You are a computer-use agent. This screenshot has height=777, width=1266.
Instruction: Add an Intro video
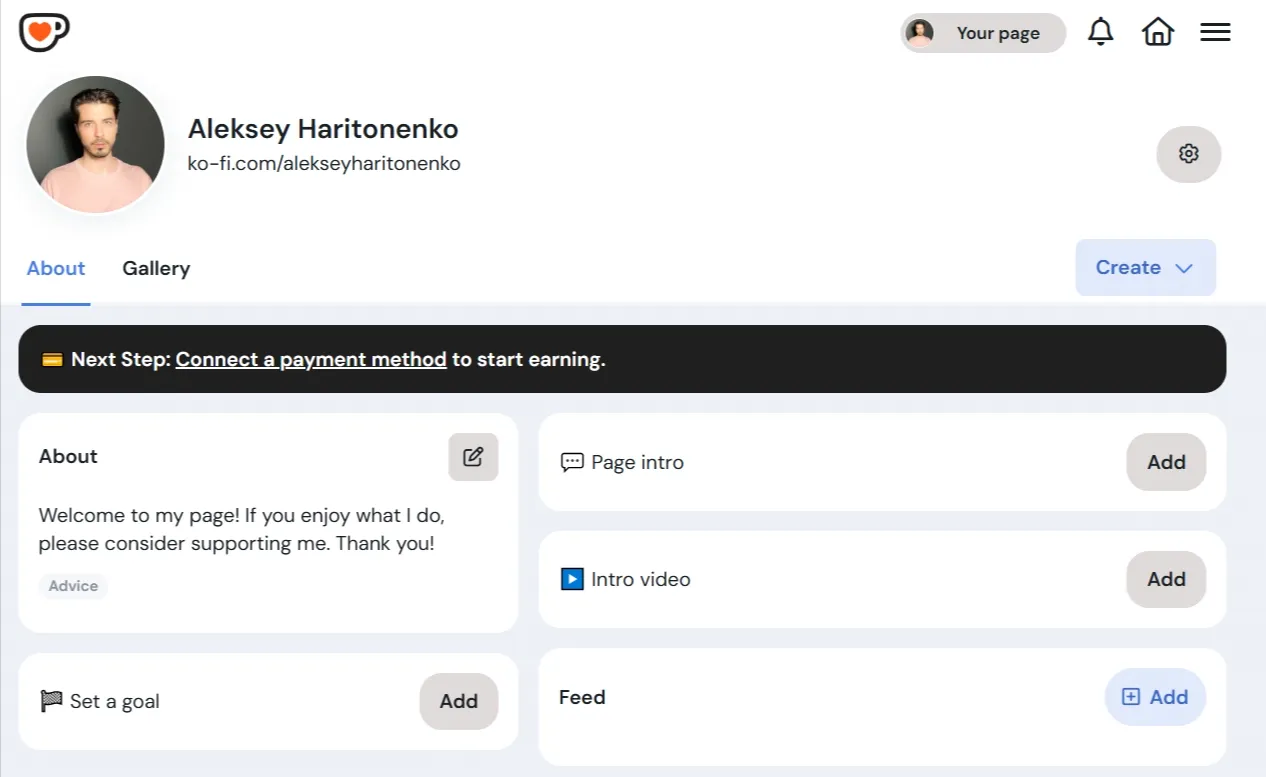[x=1166, y=579]
